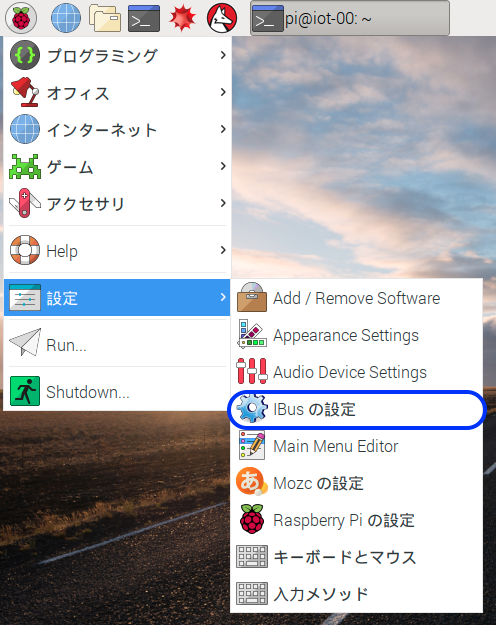This screenshot has height=625, width=496.
Task: Expand the Help submenu arrow
Action: point(223,250)
